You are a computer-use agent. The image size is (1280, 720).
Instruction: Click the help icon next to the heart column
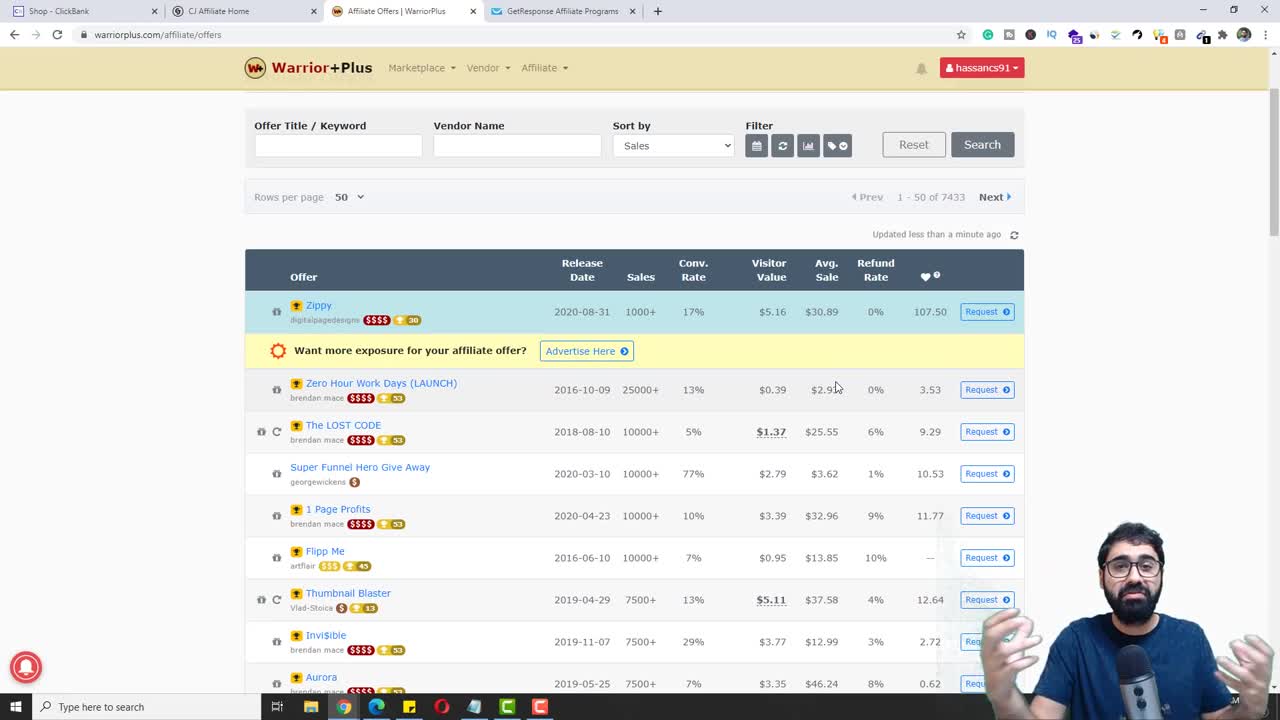937,275
